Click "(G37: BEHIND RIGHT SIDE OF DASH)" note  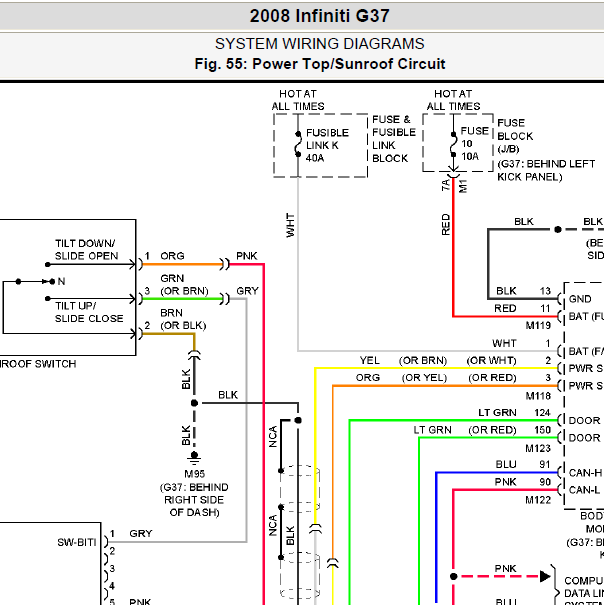(194, 500)
